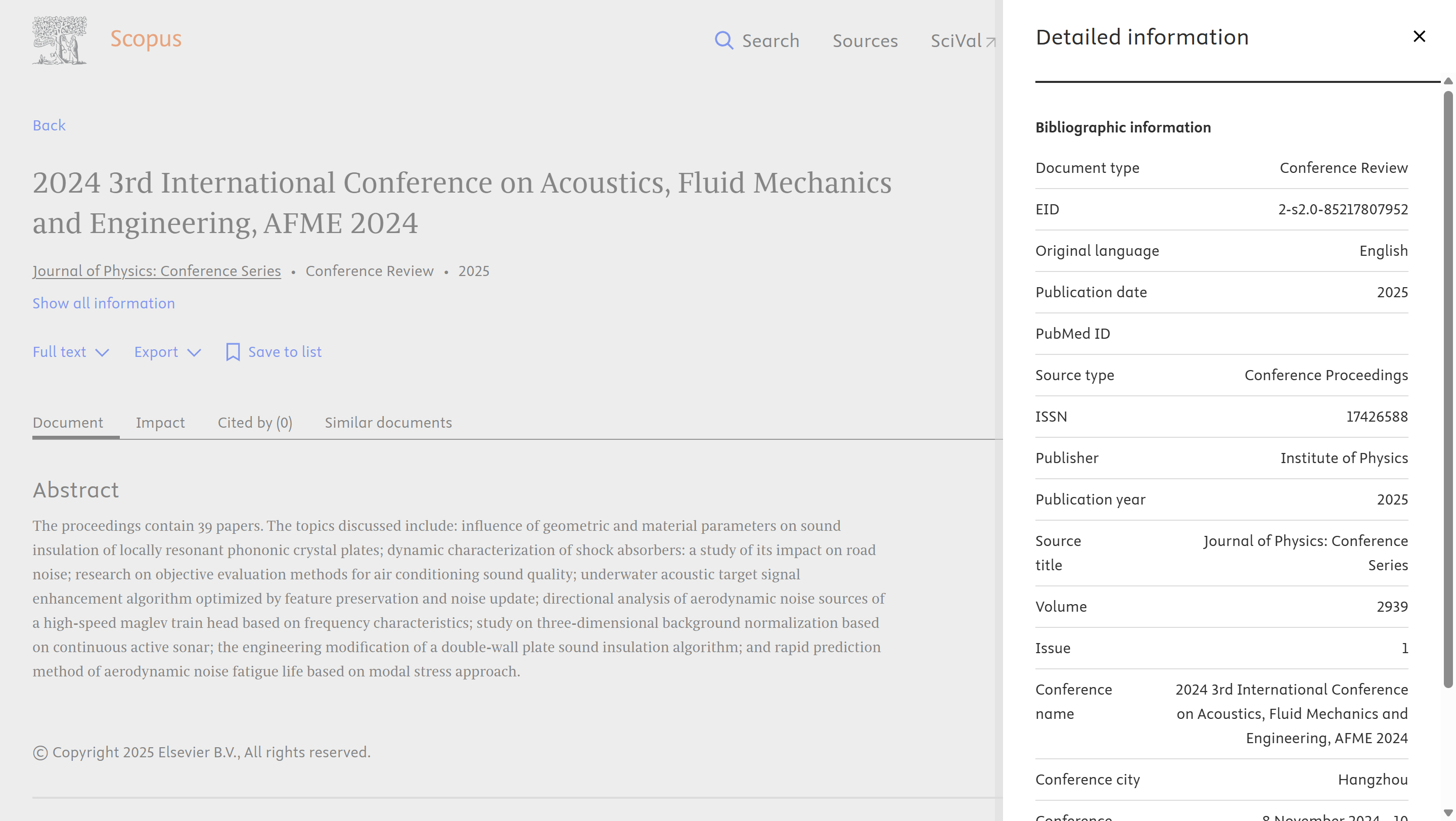Click the SciVal external link arrow
This screenshot has height=821, width=1456.
pyautogui.click(x=990, y=42)
